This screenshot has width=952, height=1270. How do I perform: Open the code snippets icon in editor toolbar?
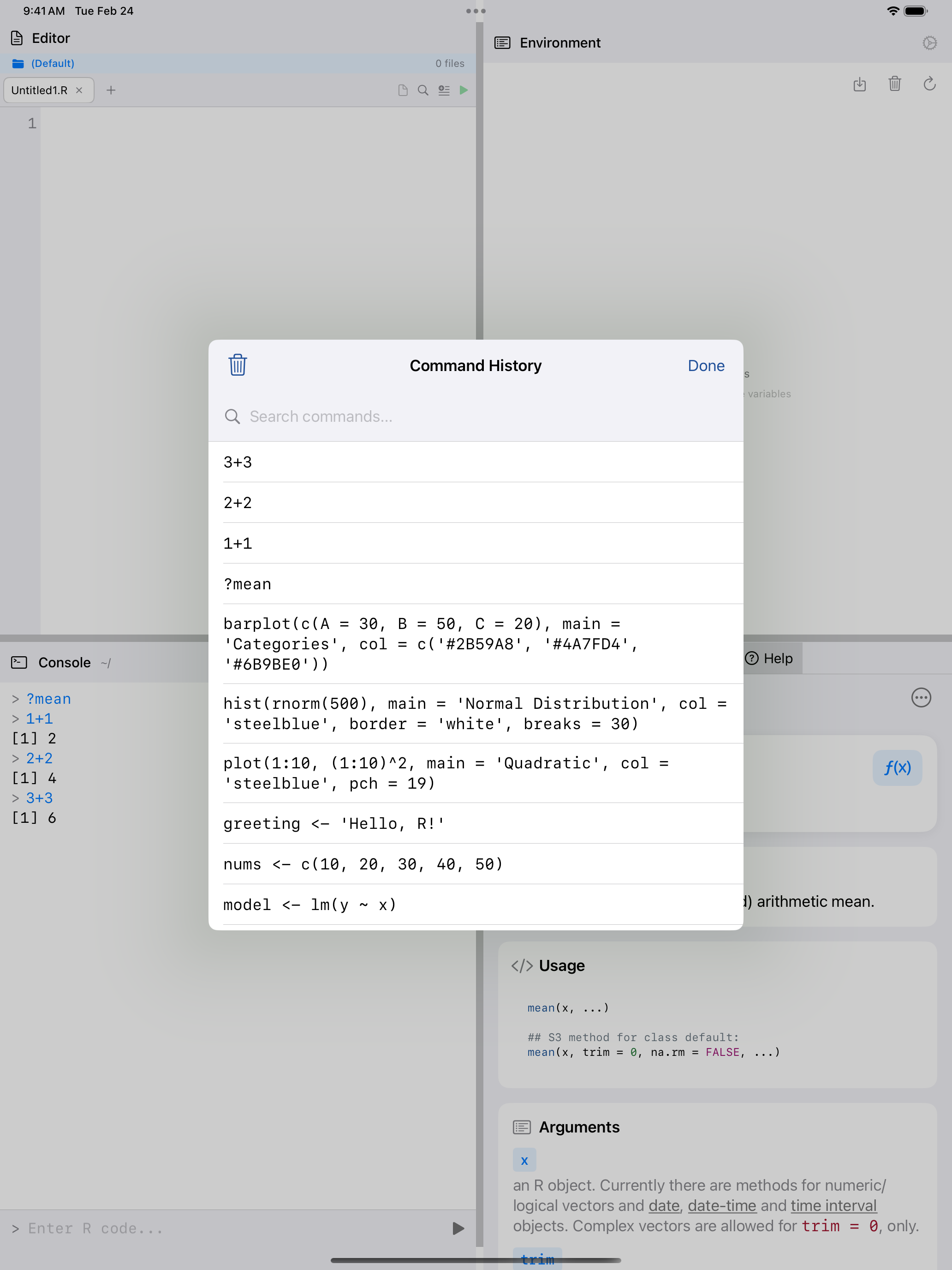coord(444,90)
